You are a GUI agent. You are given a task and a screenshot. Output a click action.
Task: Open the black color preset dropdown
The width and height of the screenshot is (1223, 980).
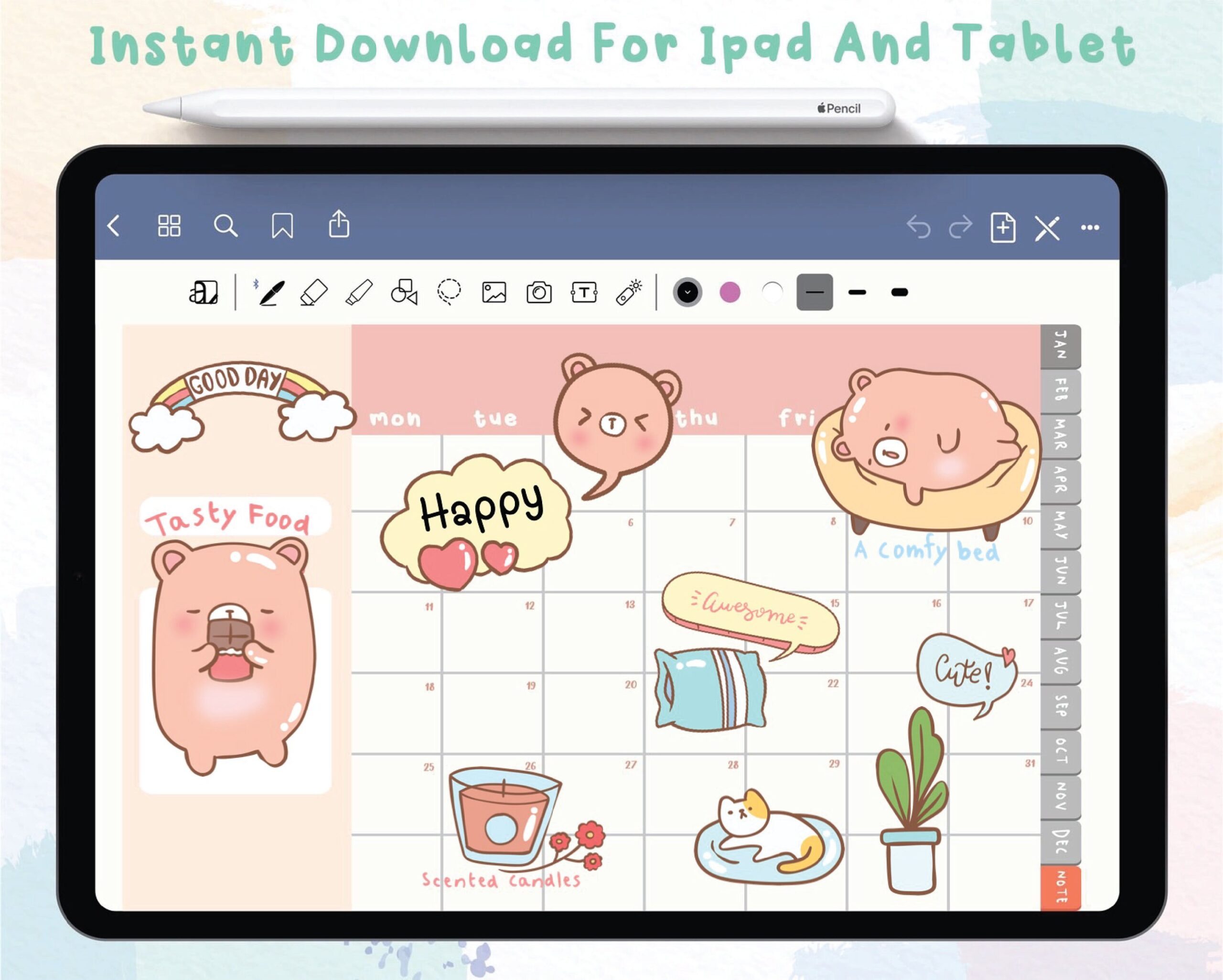click(687, 292)
